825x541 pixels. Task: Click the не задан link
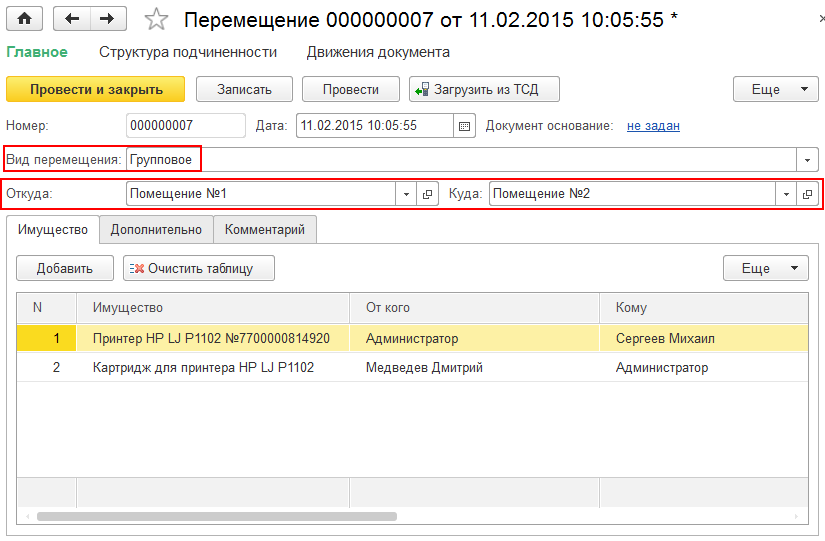click(653, 126)
